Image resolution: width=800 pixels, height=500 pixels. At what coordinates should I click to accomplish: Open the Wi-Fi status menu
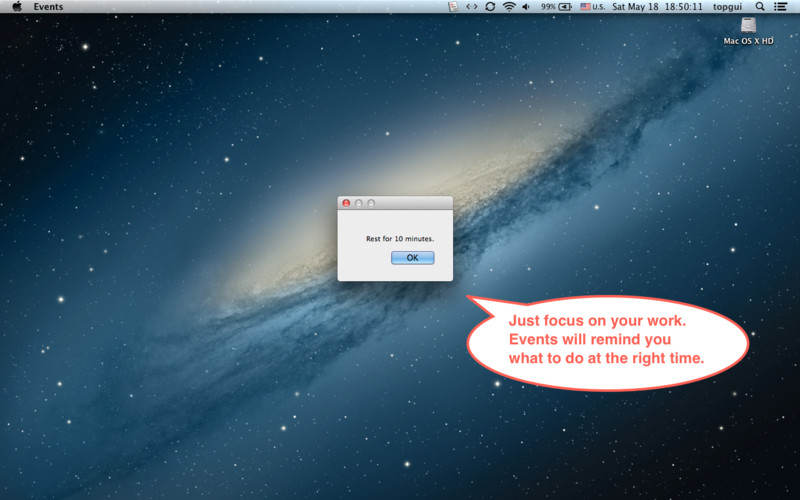(509, 7)
